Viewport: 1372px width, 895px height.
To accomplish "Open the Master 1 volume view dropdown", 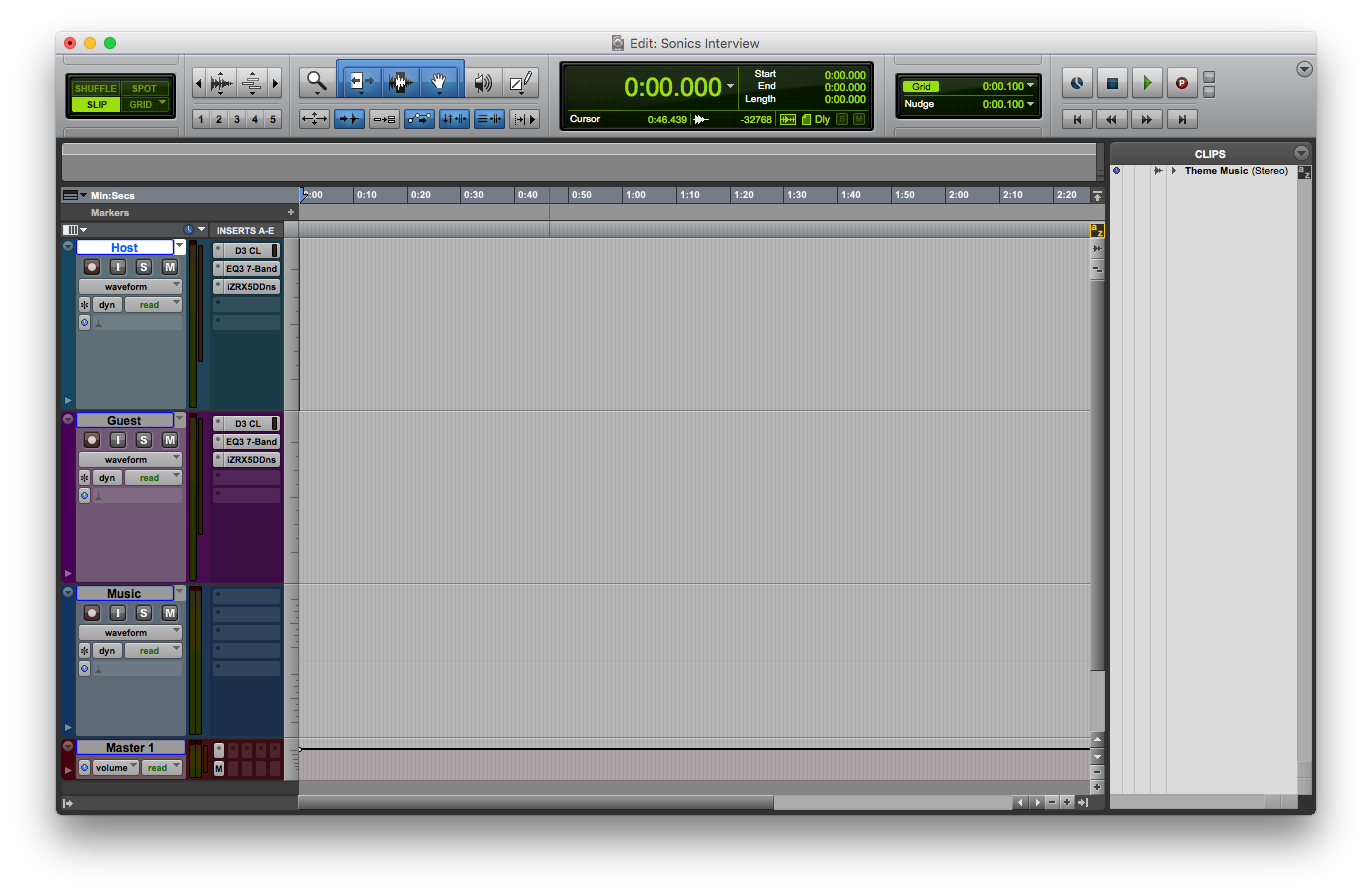I will click(x=116, y=768).
